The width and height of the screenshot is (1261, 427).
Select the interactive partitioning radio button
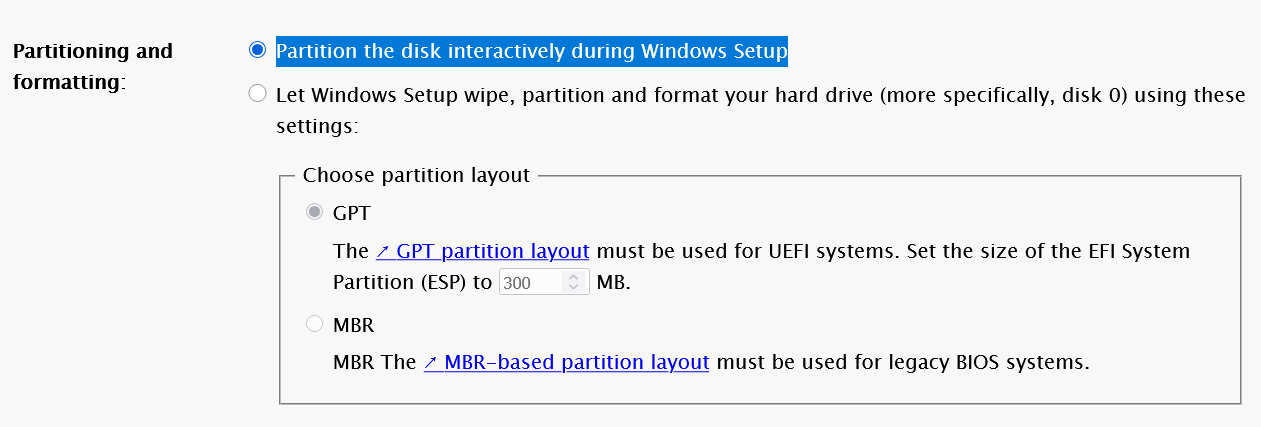pos(258,50)
